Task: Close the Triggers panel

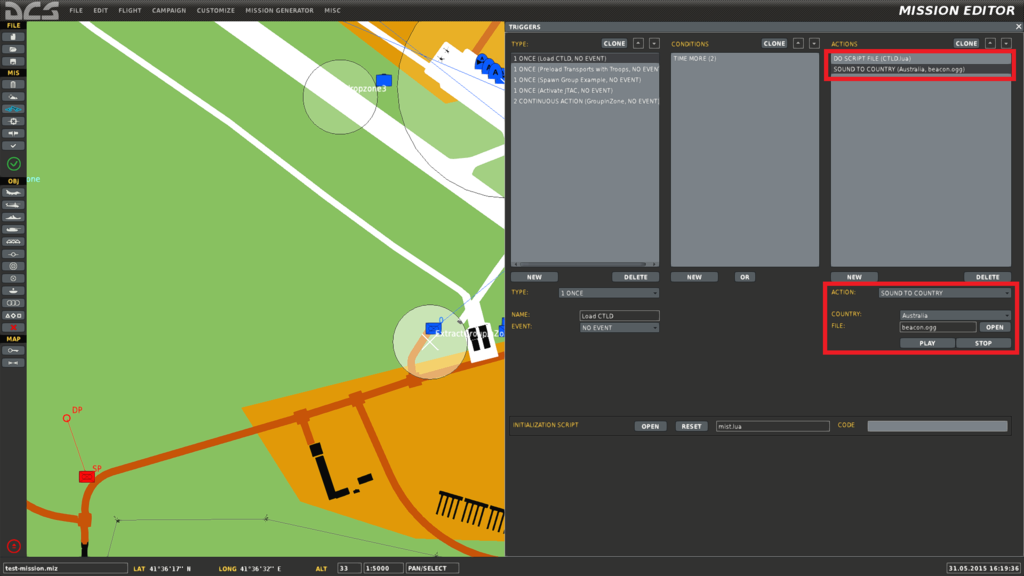Action: 1004,27
